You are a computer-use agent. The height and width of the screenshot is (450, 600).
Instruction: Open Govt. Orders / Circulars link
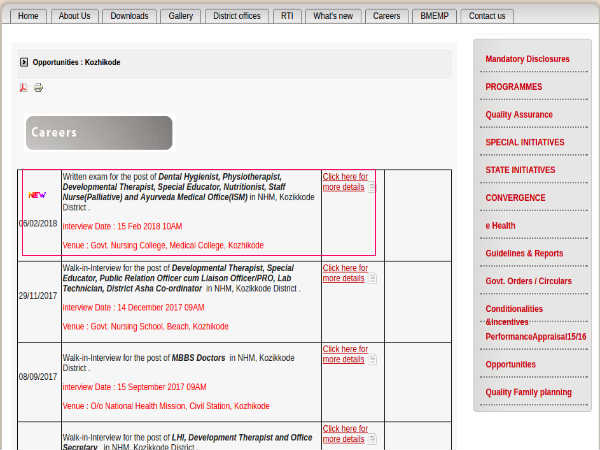(528, 281)
